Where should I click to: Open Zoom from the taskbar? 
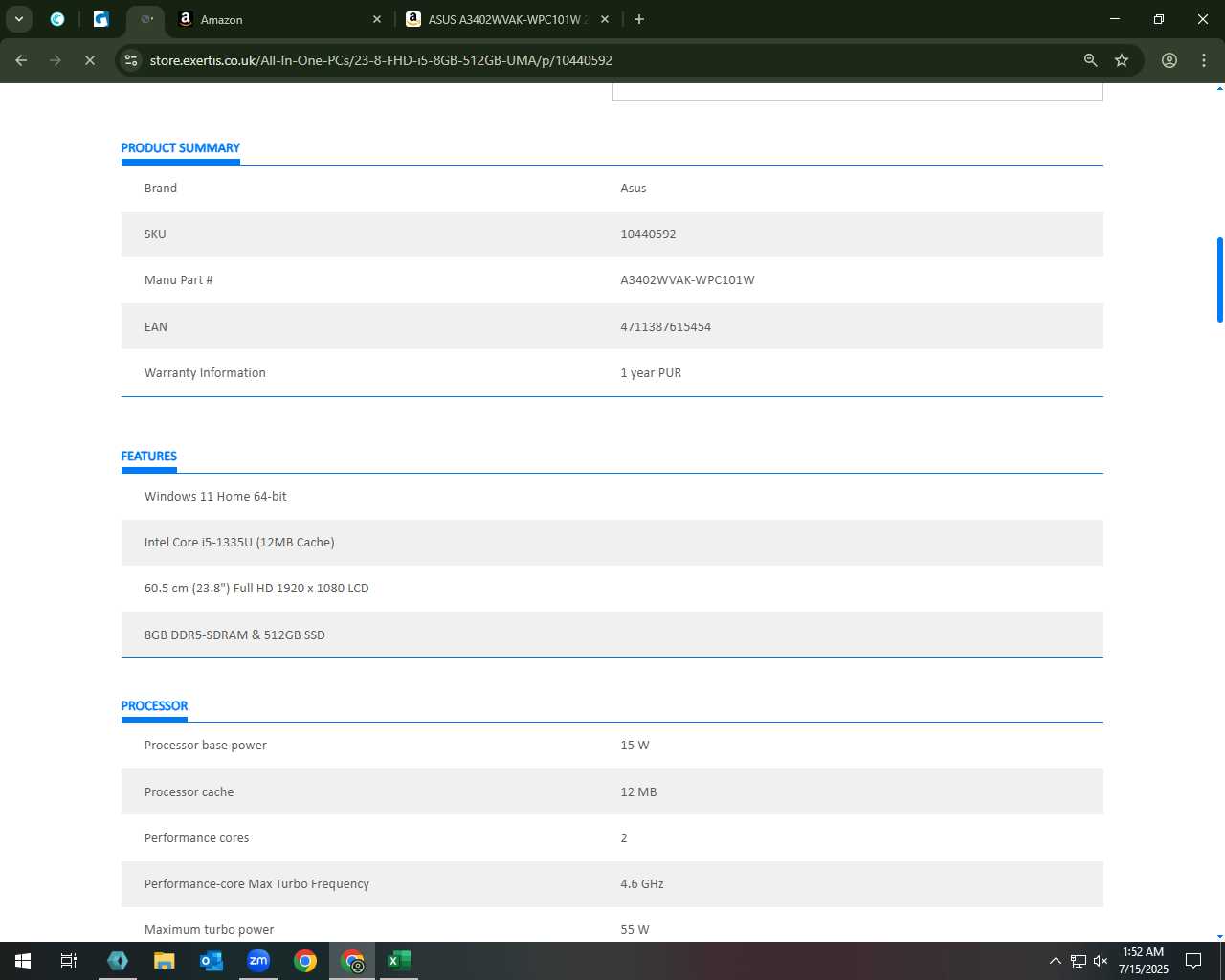[x=258, y=961]
